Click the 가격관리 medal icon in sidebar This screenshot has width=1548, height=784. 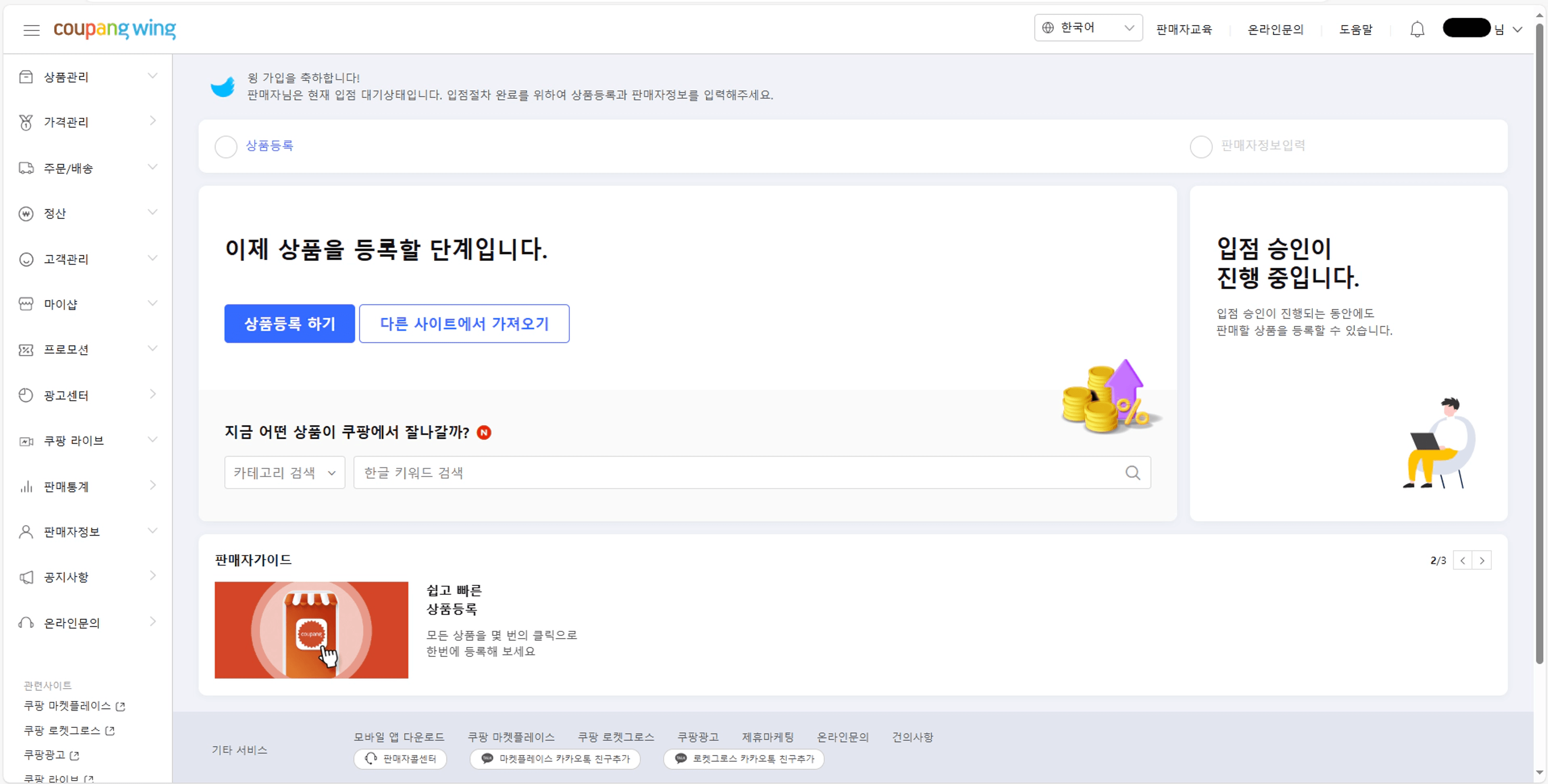(26, 122)
